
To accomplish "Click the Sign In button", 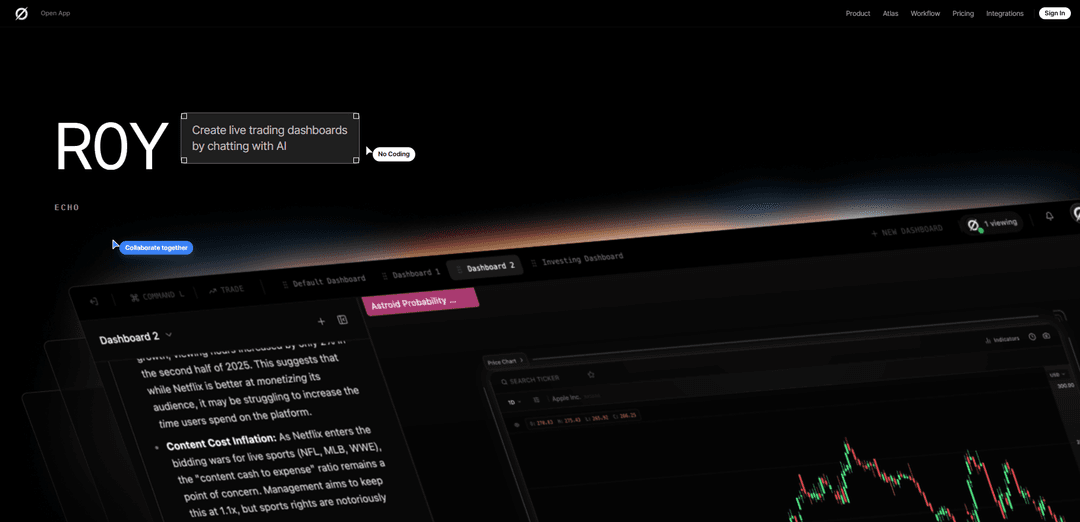I will 1054,13.
